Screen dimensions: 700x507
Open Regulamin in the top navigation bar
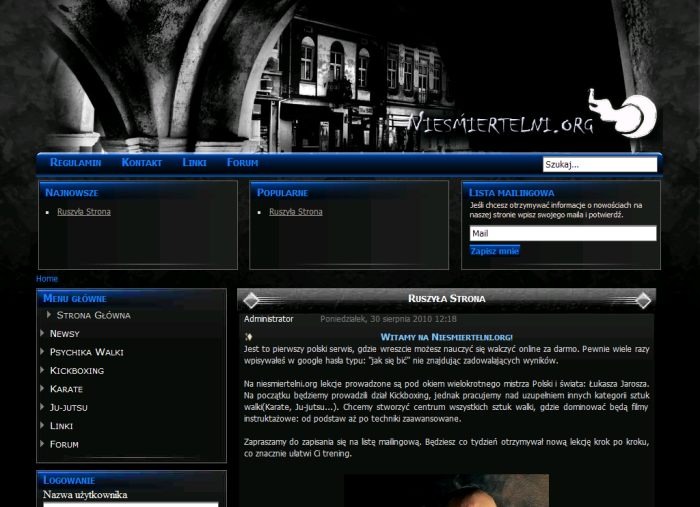tap(75, 162)
